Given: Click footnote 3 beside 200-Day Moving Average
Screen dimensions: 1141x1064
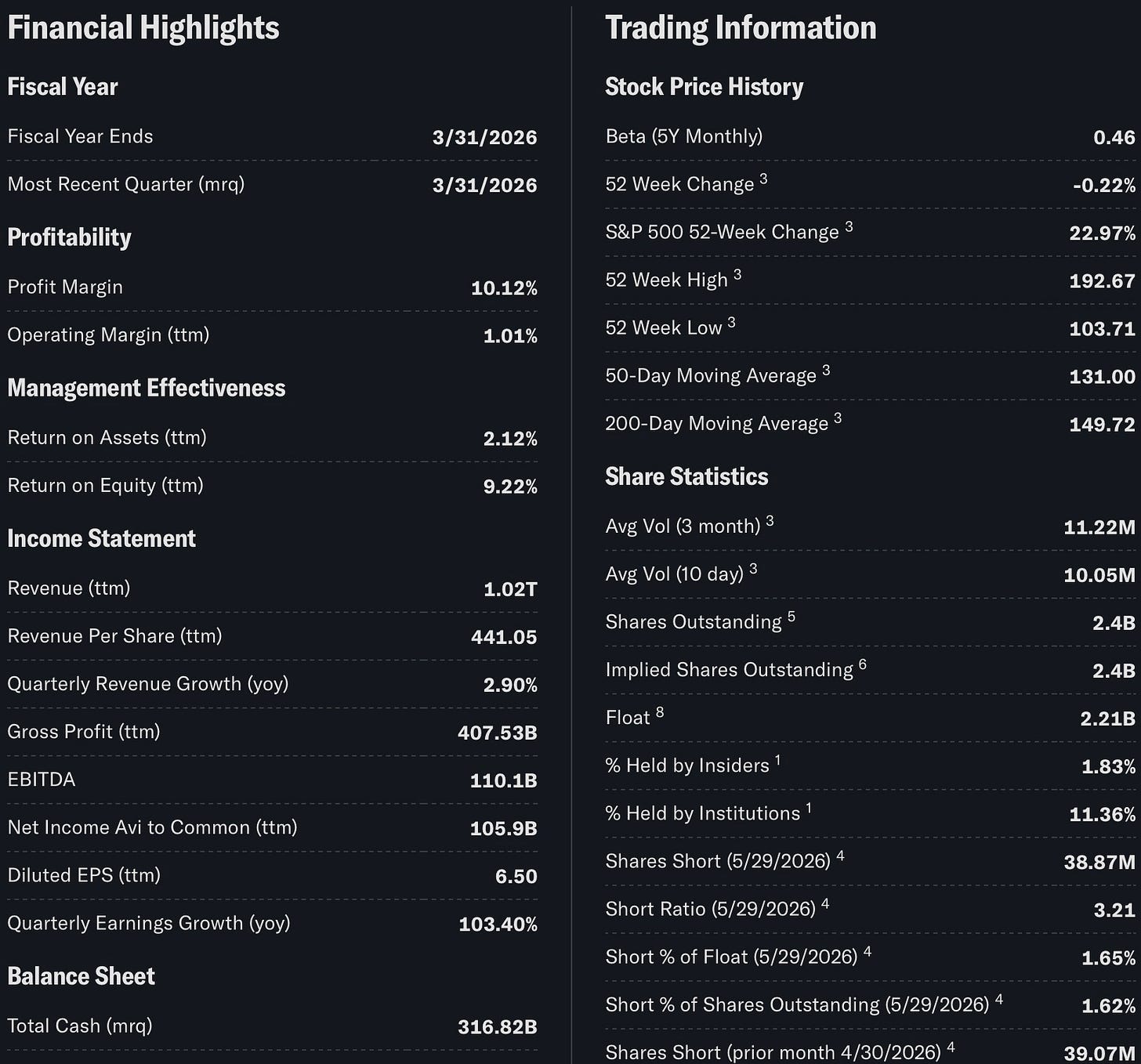Looking at the screenshot, I should [x=838, y=418].
